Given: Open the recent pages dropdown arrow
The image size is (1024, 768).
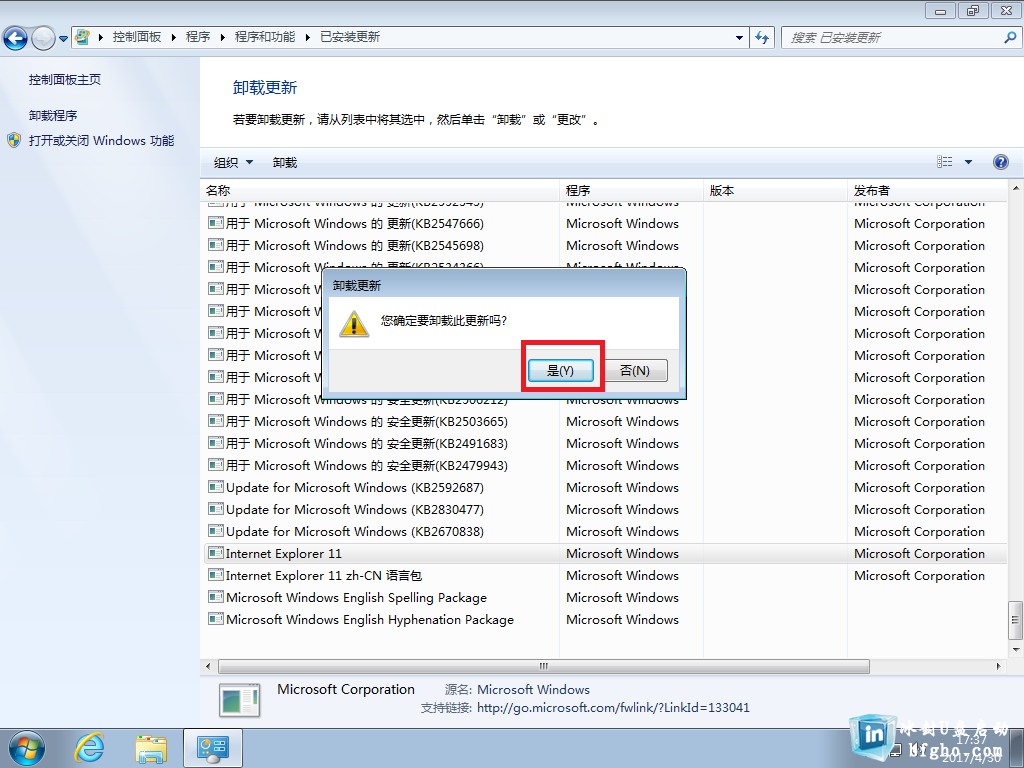Looking at the screenshot, I should coord(63,39).
